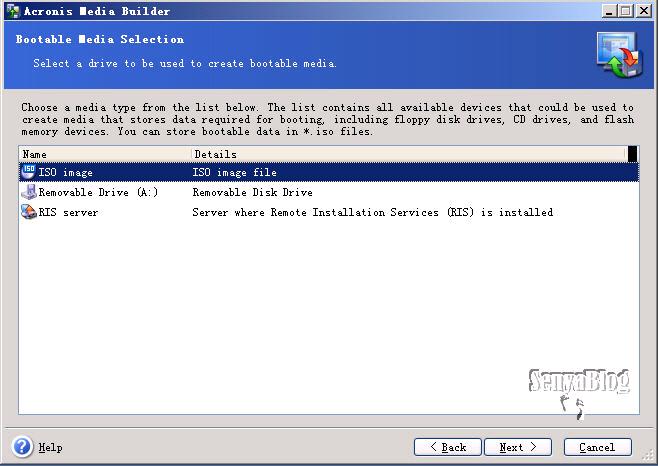Click the ISO image disc icon
Image resolution: width=658 pixels, height=466 pixels.
29,172
